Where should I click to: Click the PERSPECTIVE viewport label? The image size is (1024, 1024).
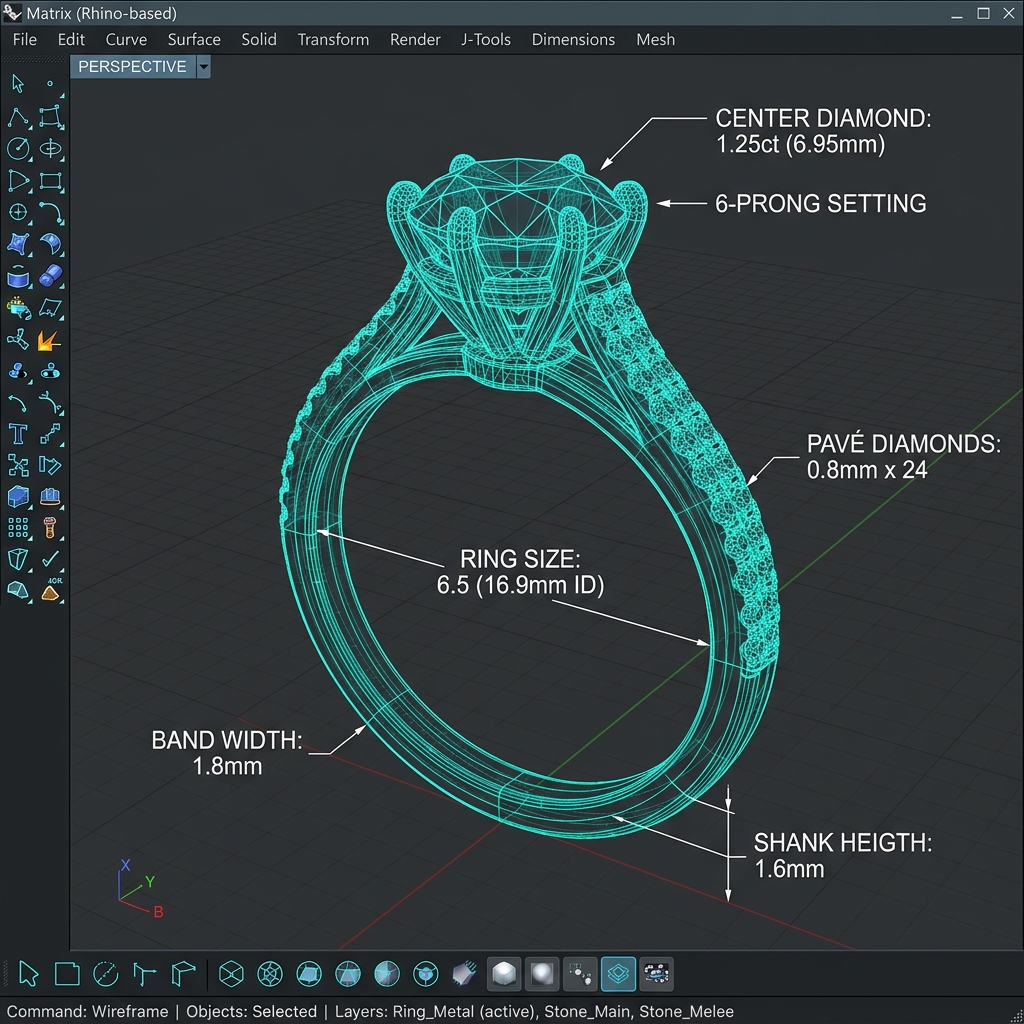click(x=133, y=67)
